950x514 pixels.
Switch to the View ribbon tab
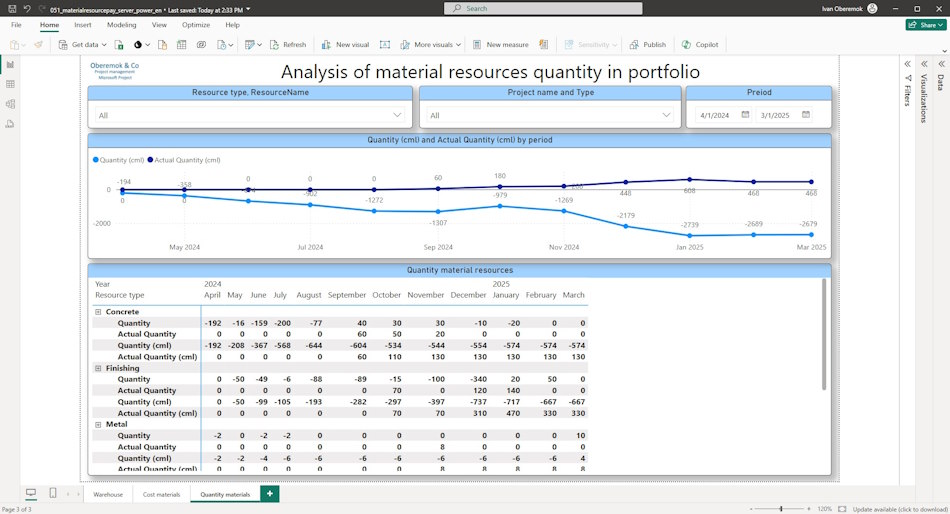[159, 25]
